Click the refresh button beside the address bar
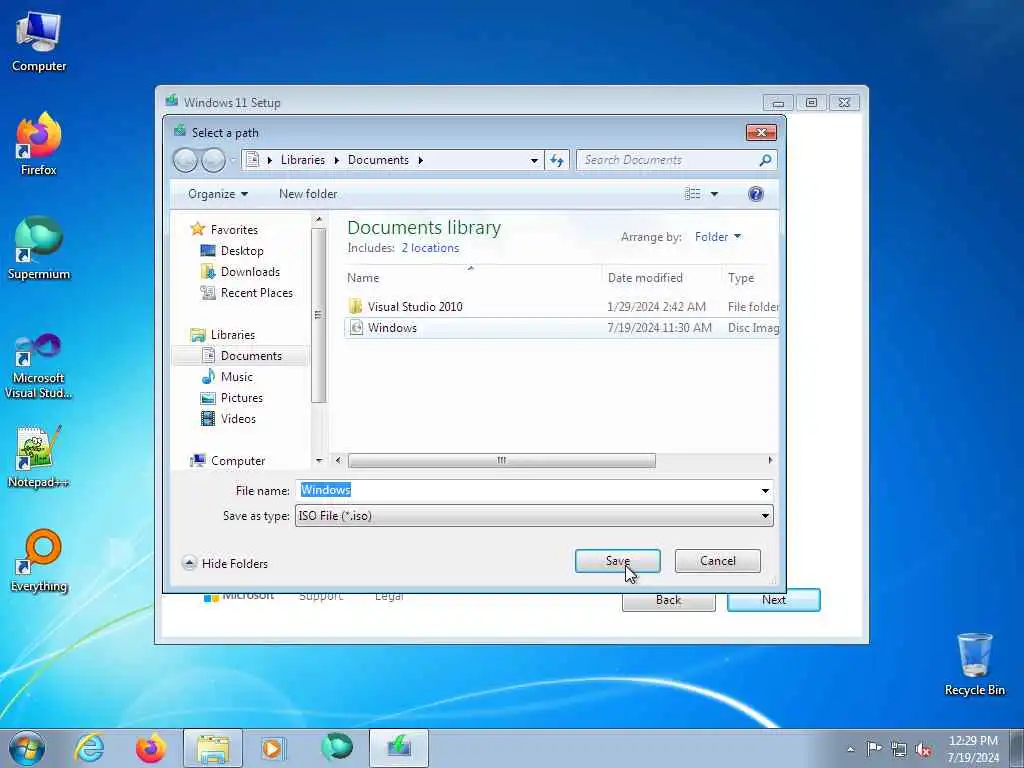Screen dimensions: 1024x768 tap(557, 160)
